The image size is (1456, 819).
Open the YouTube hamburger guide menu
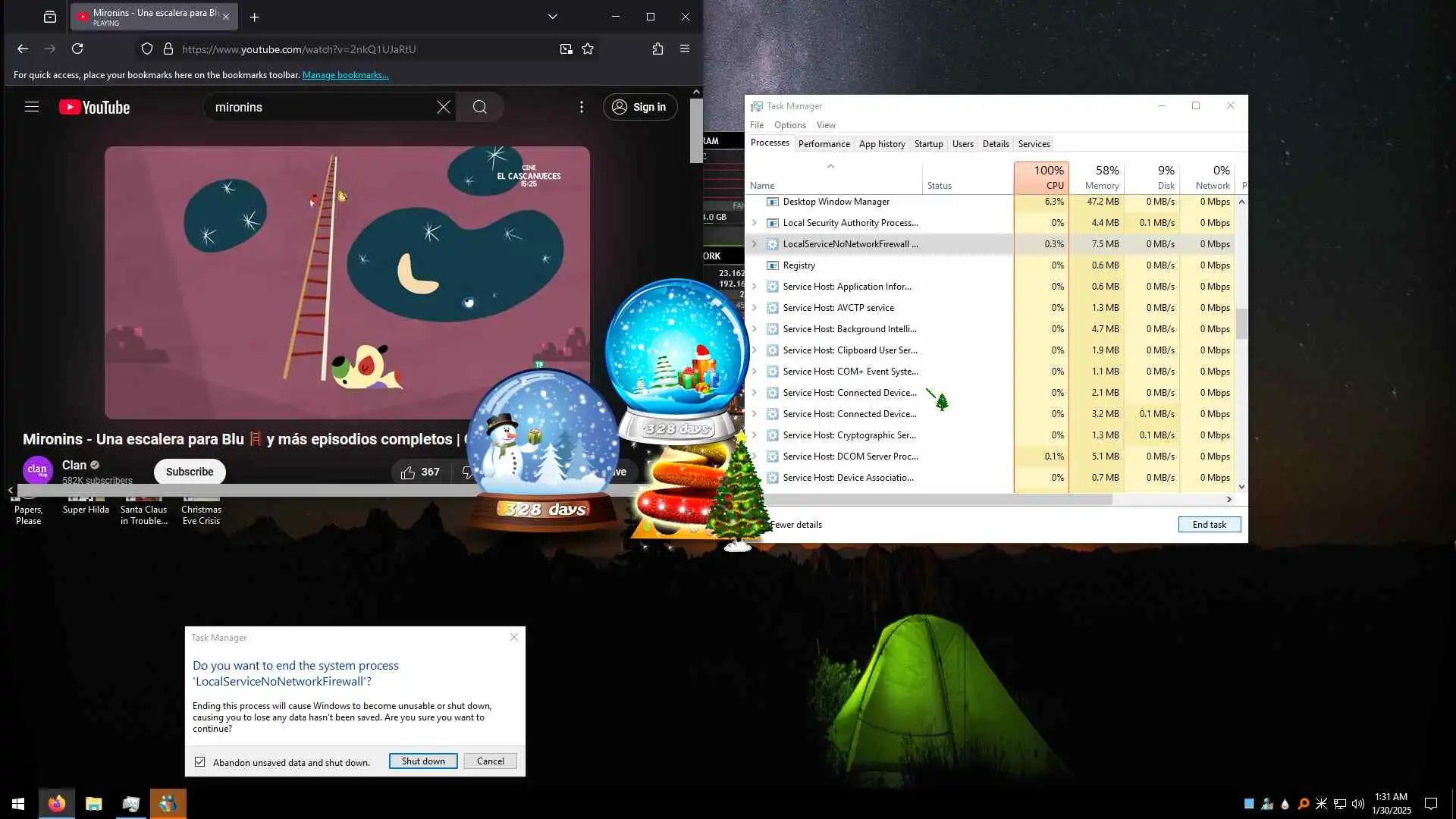(x=32, y=107)
